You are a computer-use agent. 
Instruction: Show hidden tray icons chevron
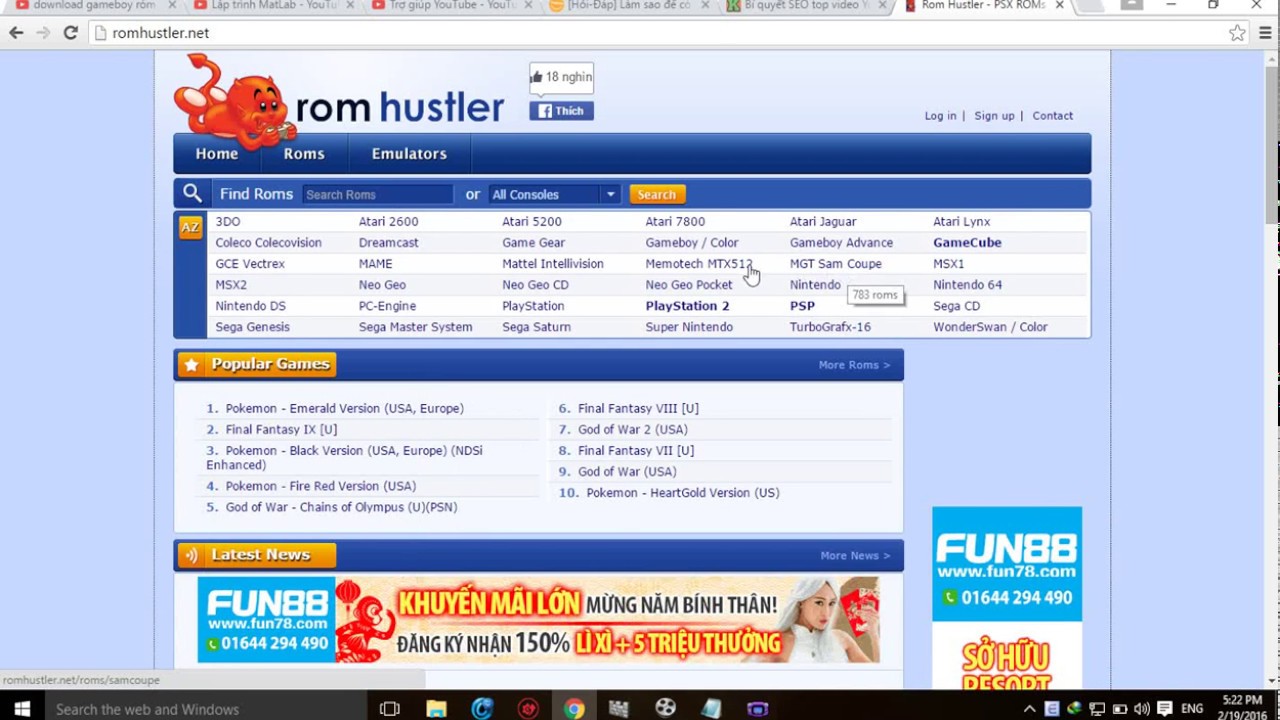click(1029, 709)
